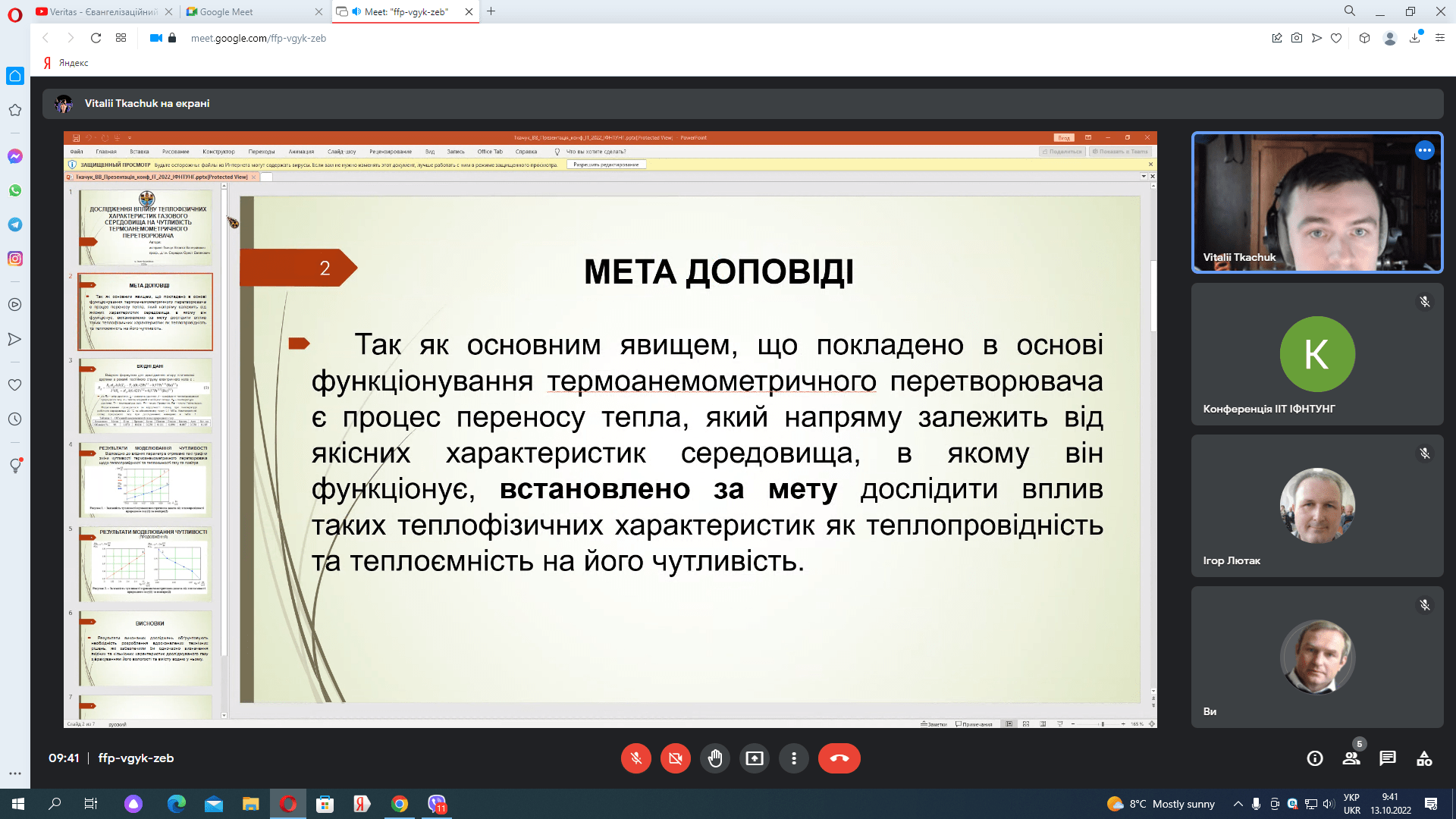Switch to the Google Meet tab
This screenshot has width=1456, height=819.
tap(250, 11)
